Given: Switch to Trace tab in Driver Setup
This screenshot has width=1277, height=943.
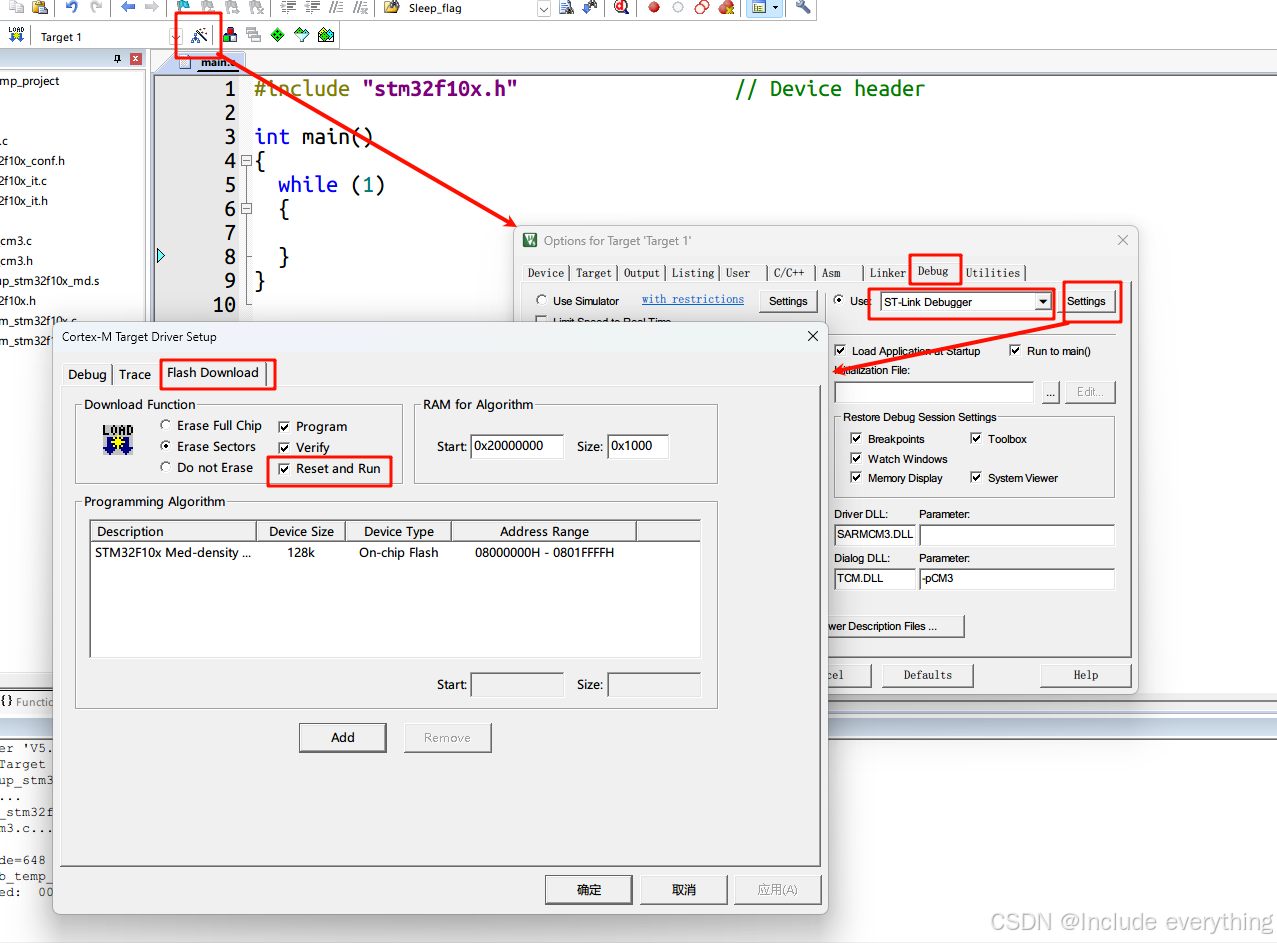Looking at the screenshot, I should [x=135, y=375].
